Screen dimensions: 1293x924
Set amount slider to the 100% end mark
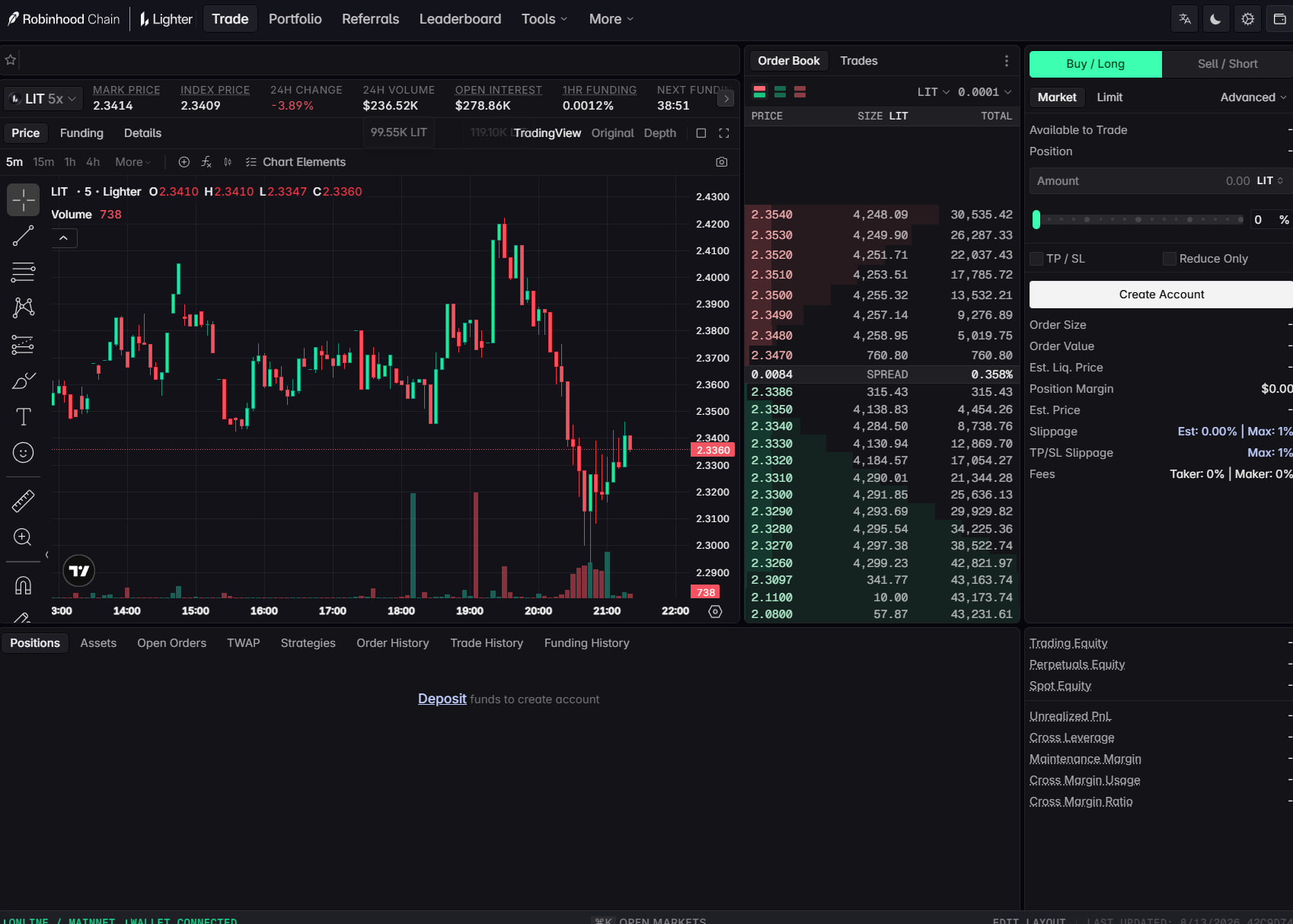tap(1240, 220)
